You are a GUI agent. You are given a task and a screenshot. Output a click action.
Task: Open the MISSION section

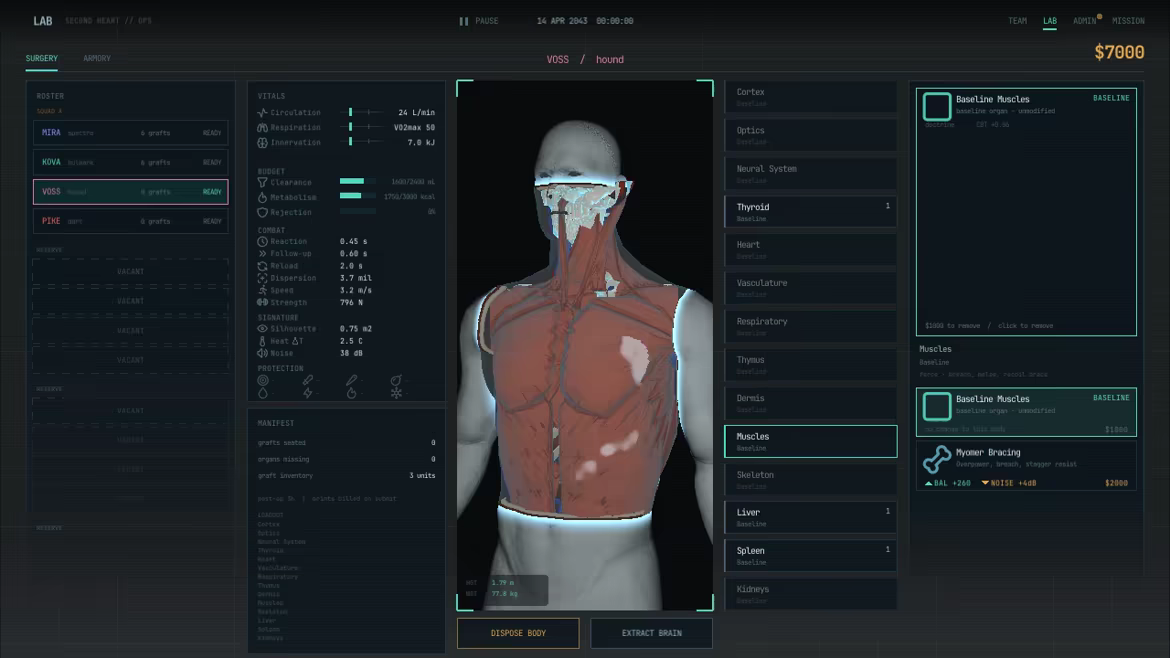point(1128,21)
